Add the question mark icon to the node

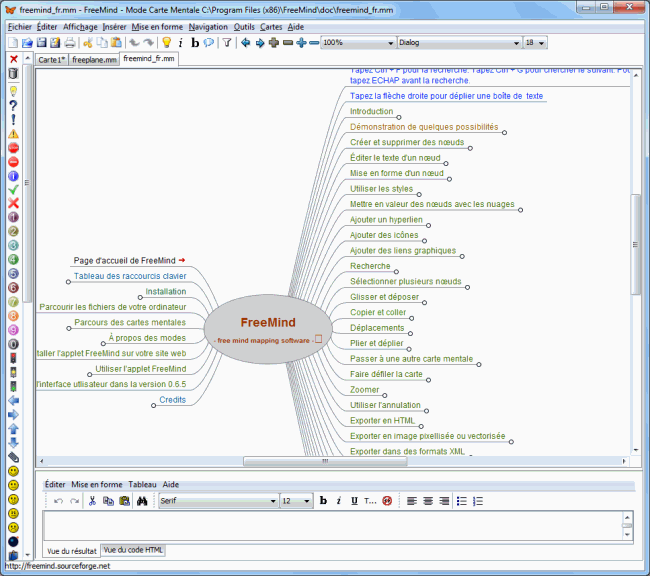click(x=13, y=106)
